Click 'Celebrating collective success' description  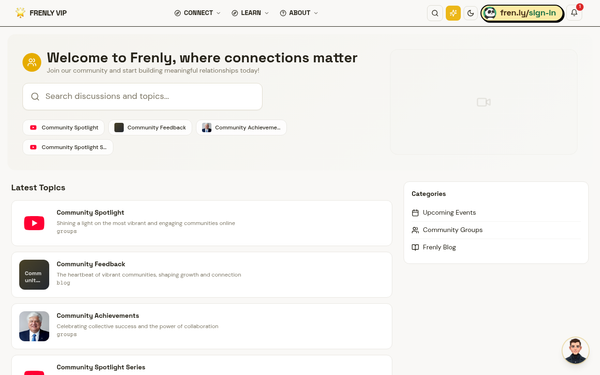137,326
